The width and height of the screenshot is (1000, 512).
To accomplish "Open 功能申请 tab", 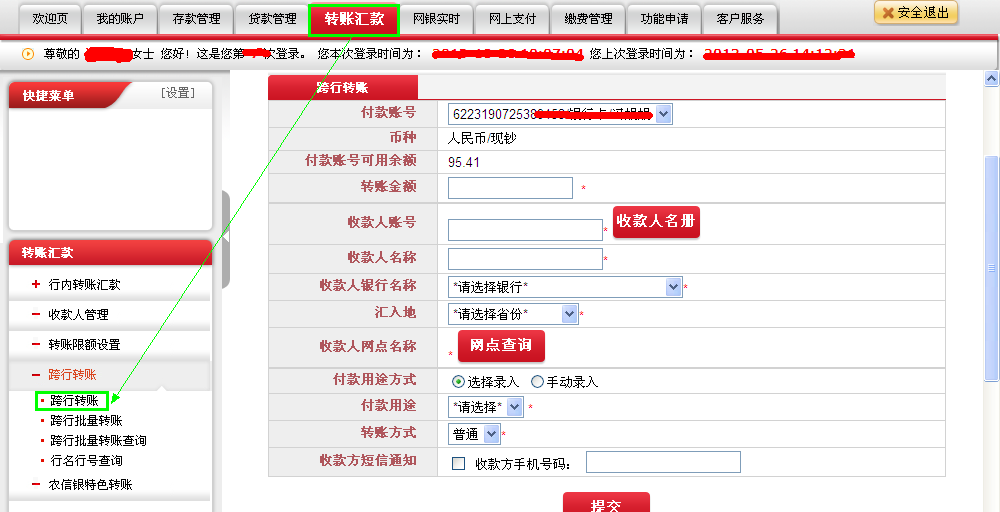I will tap(665, 19).
